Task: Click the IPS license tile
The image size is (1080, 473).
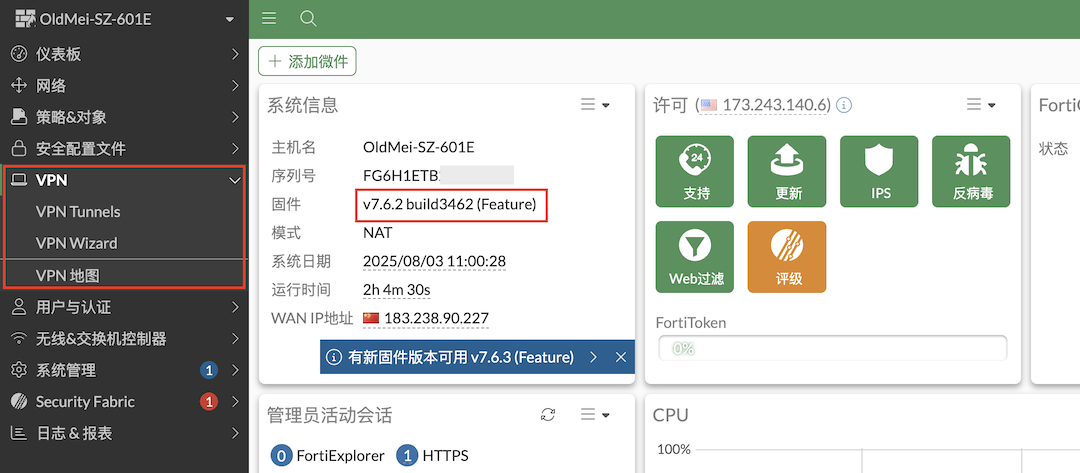Action: pyautogui.click(x=880, y=171)
